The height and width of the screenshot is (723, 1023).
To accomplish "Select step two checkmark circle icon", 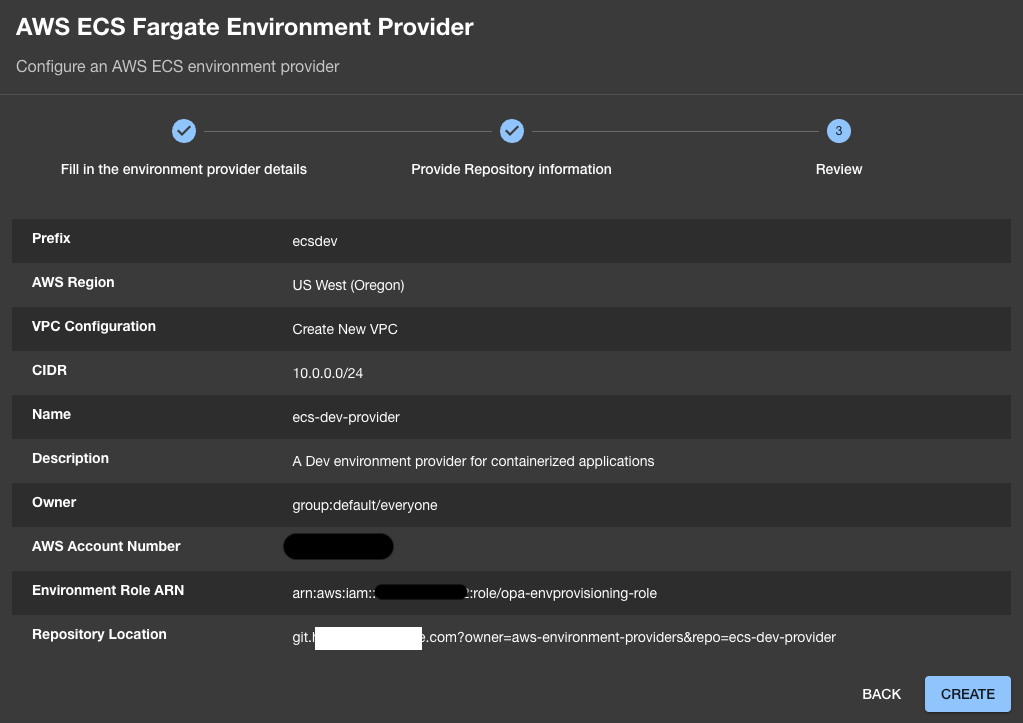I will tap(512, 131).
